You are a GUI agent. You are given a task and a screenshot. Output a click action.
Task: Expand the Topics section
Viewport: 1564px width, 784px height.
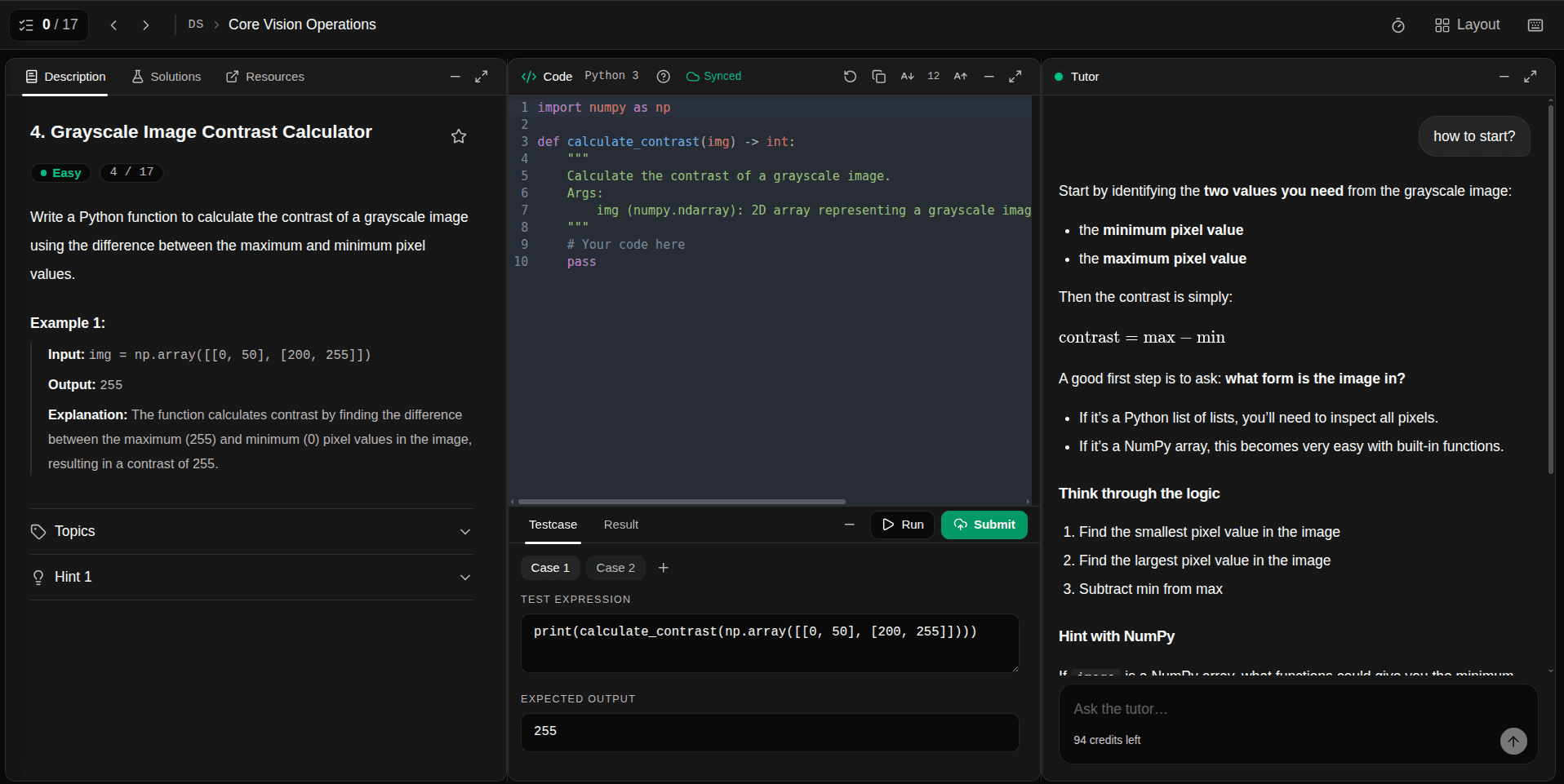[251, 532]
